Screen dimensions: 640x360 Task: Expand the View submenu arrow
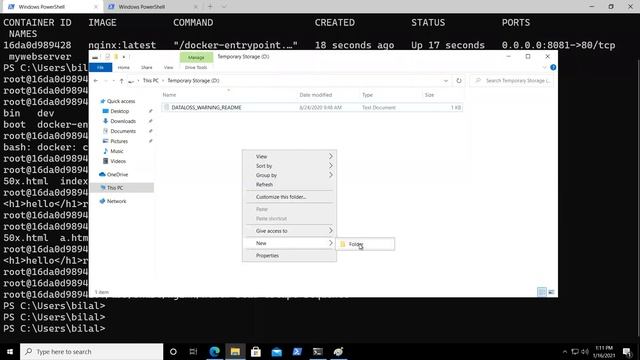click(x=331, y=156)
